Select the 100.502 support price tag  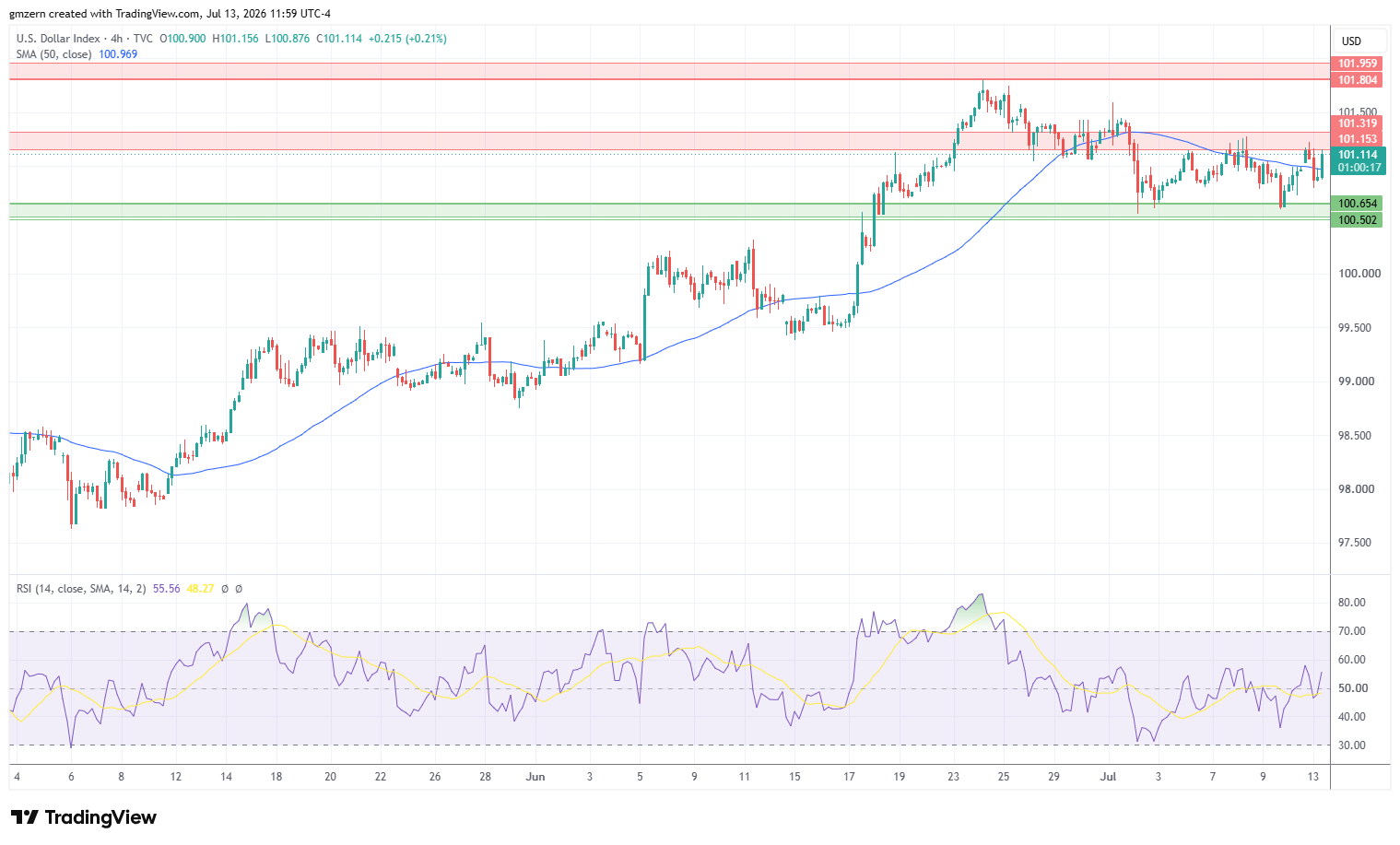1357,220
